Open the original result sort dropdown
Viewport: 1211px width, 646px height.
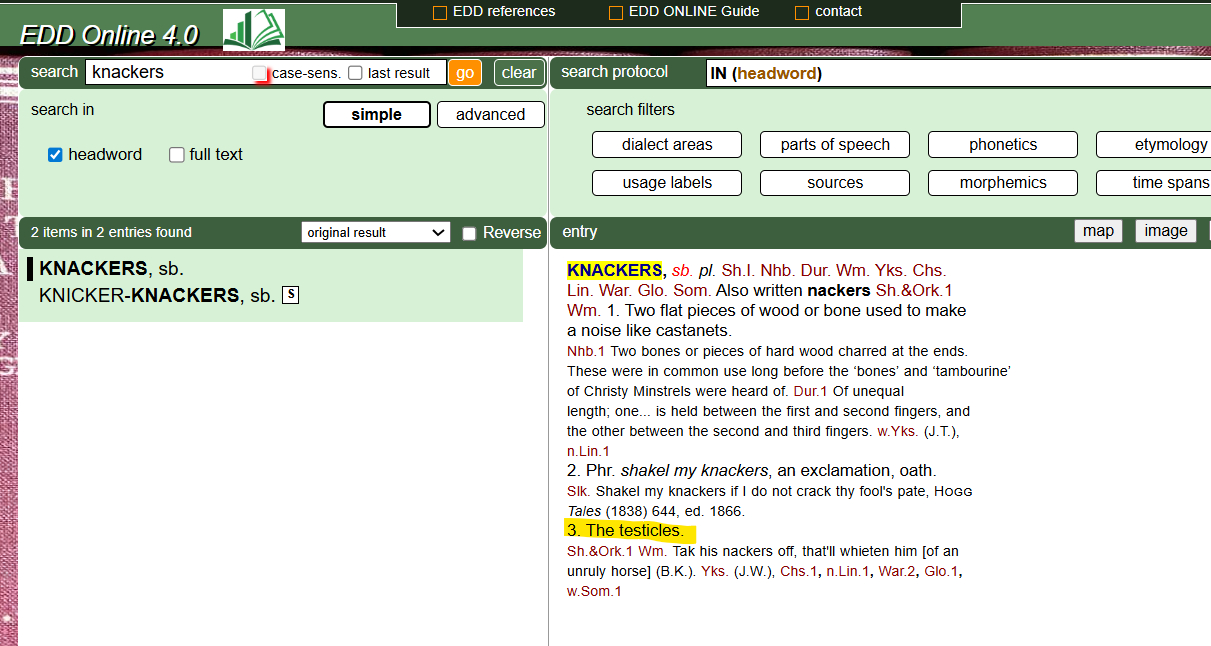(x=375, y=232)
